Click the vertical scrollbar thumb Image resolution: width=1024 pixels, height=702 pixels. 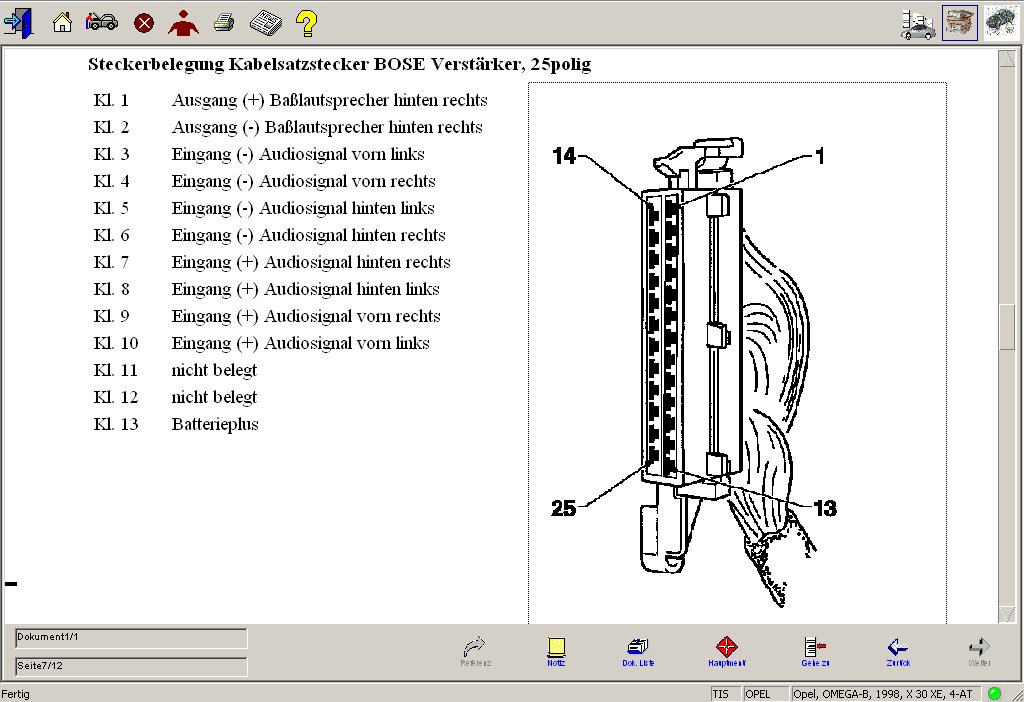tap(1007, 324)
